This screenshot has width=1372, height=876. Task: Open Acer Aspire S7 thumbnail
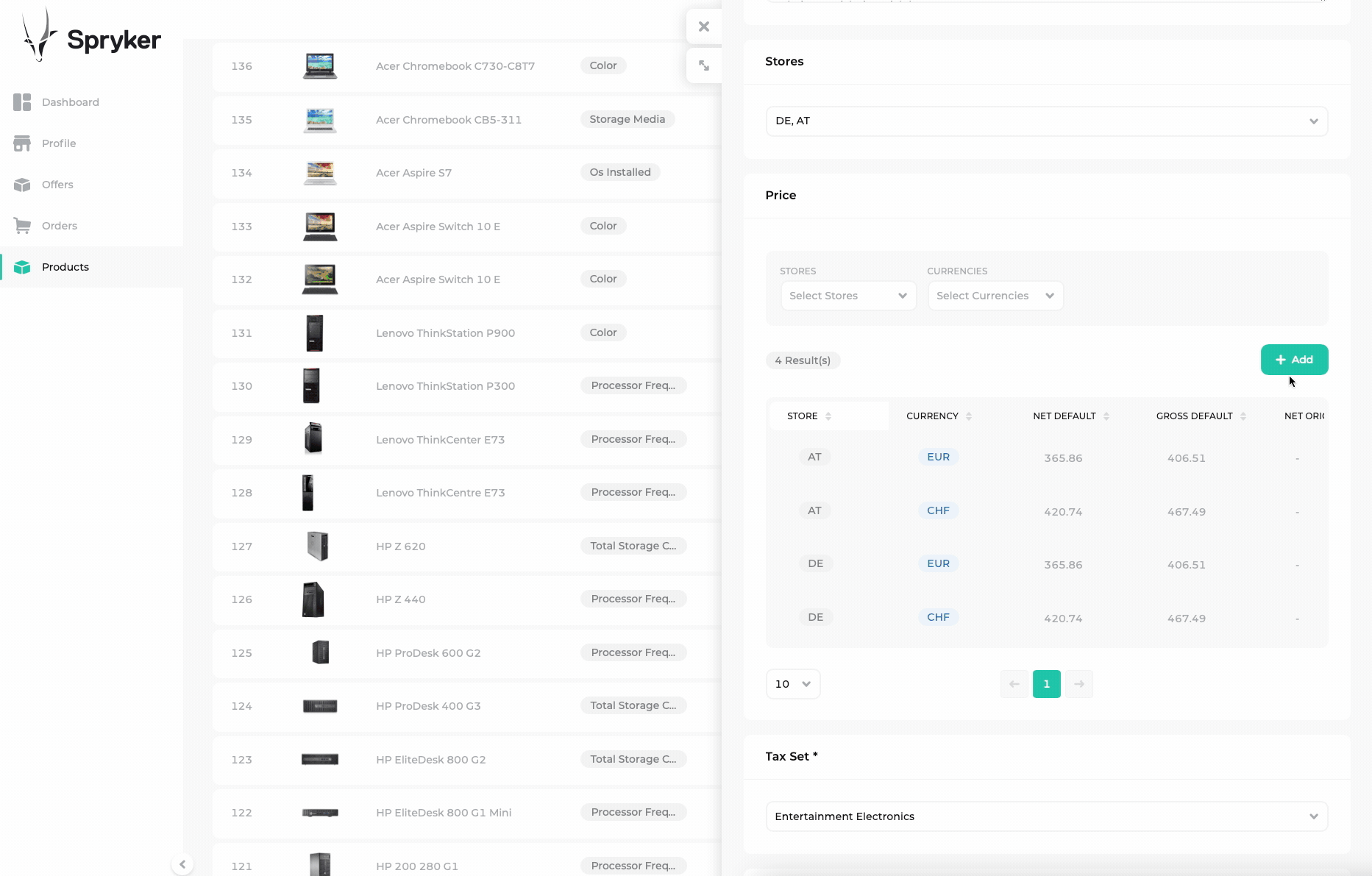pos(320,173)
